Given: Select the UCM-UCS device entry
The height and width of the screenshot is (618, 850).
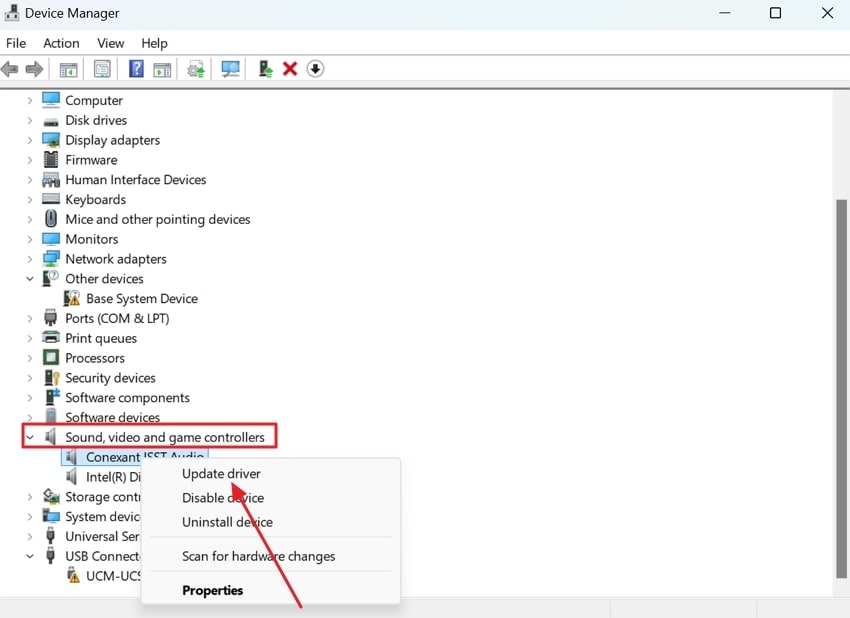Looking at the screenshot, I should coord(113,576).
